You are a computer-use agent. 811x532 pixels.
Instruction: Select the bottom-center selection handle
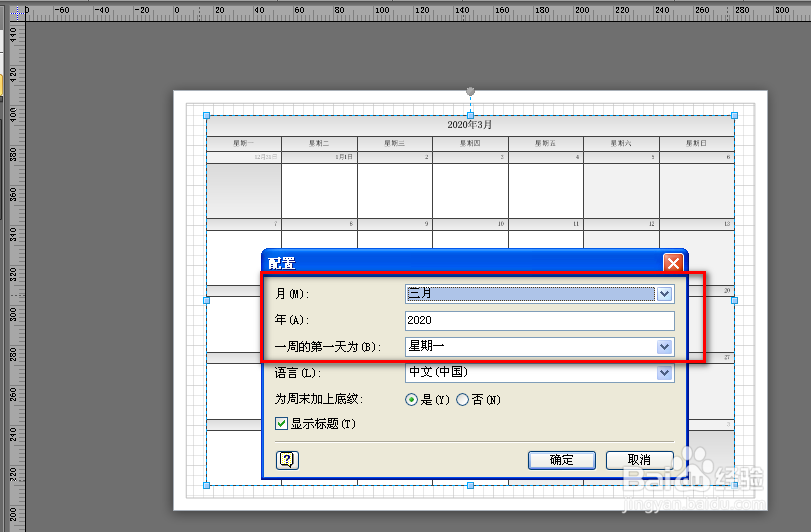[470, 485]
